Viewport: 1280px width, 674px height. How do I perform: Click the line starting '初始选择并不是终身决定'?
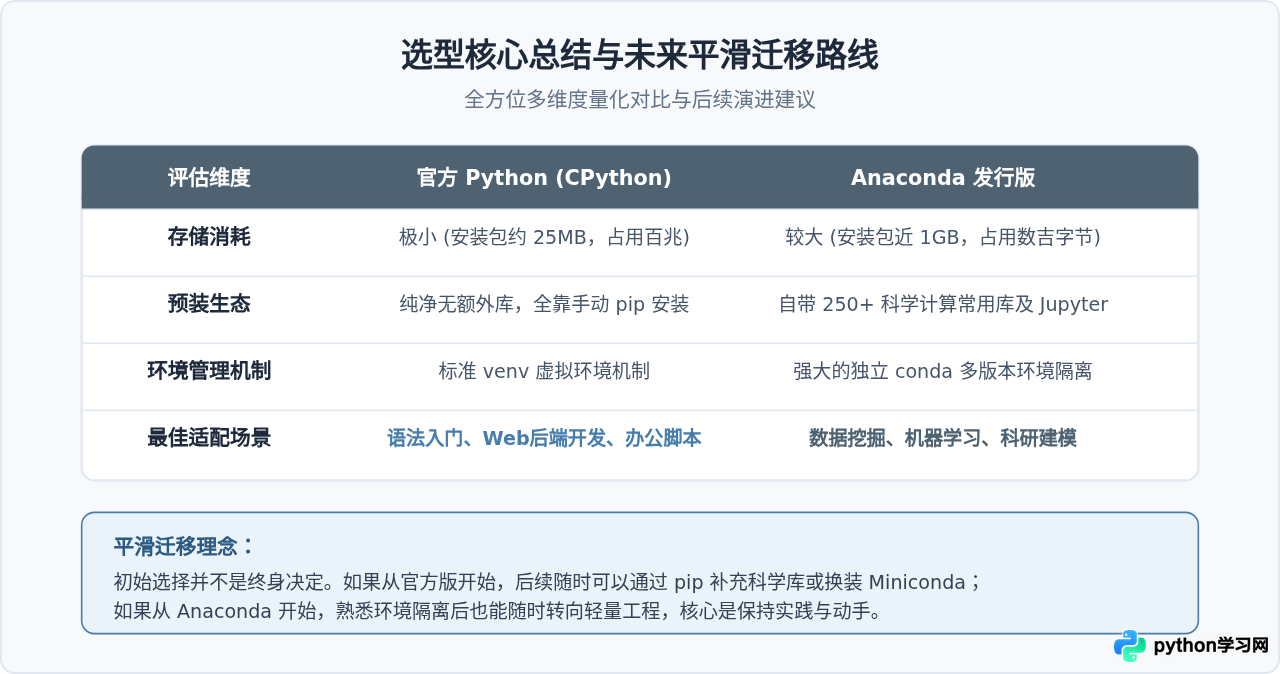548,582
